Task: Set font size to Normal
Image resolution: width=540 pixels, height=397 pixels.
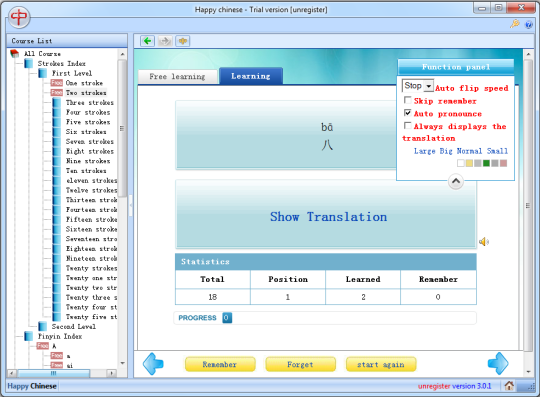Action: pyautogui.click(x=469, y=151)
